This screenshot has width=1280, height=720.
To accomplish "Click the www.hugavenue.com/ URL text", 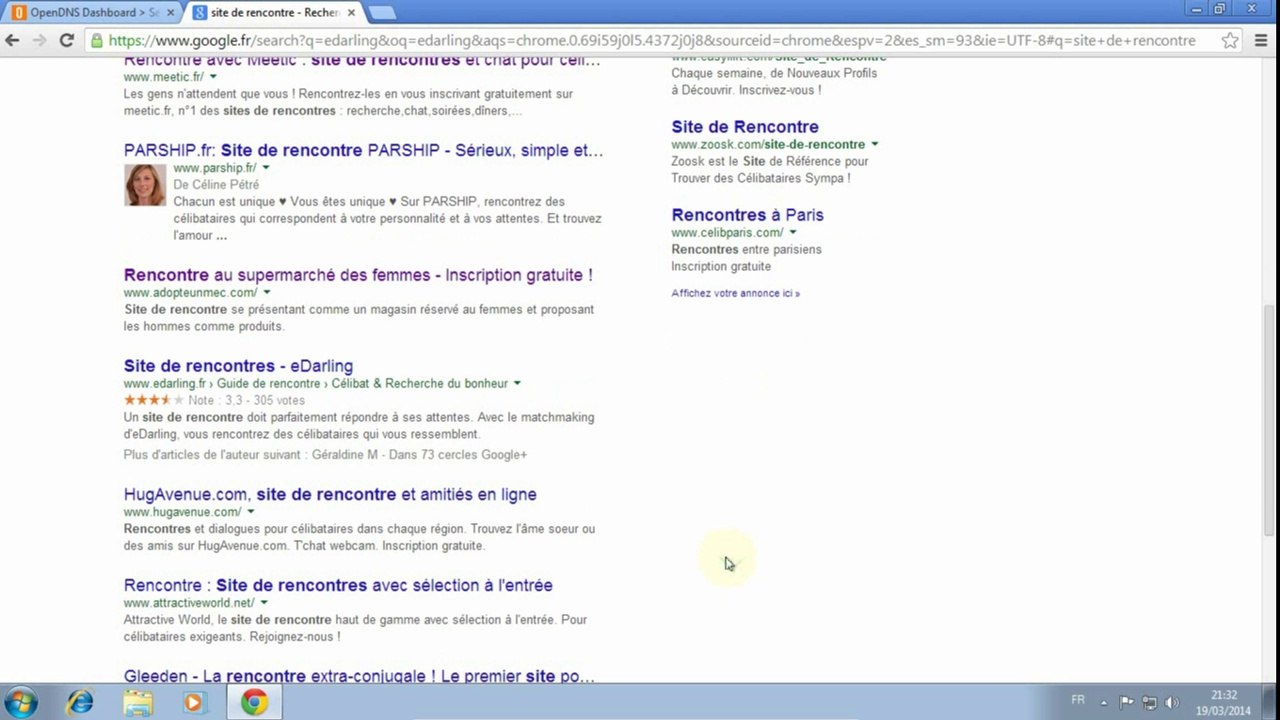I will pos(182,512).
